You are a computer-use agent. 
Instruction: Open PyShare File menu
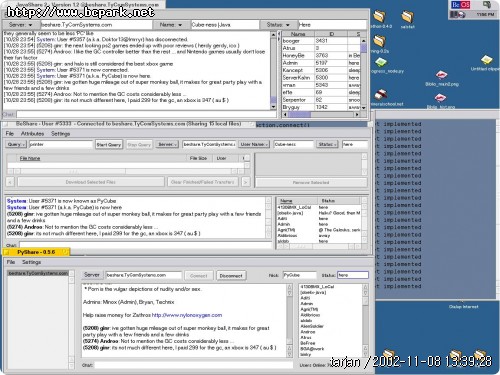(x=11, y=262)
